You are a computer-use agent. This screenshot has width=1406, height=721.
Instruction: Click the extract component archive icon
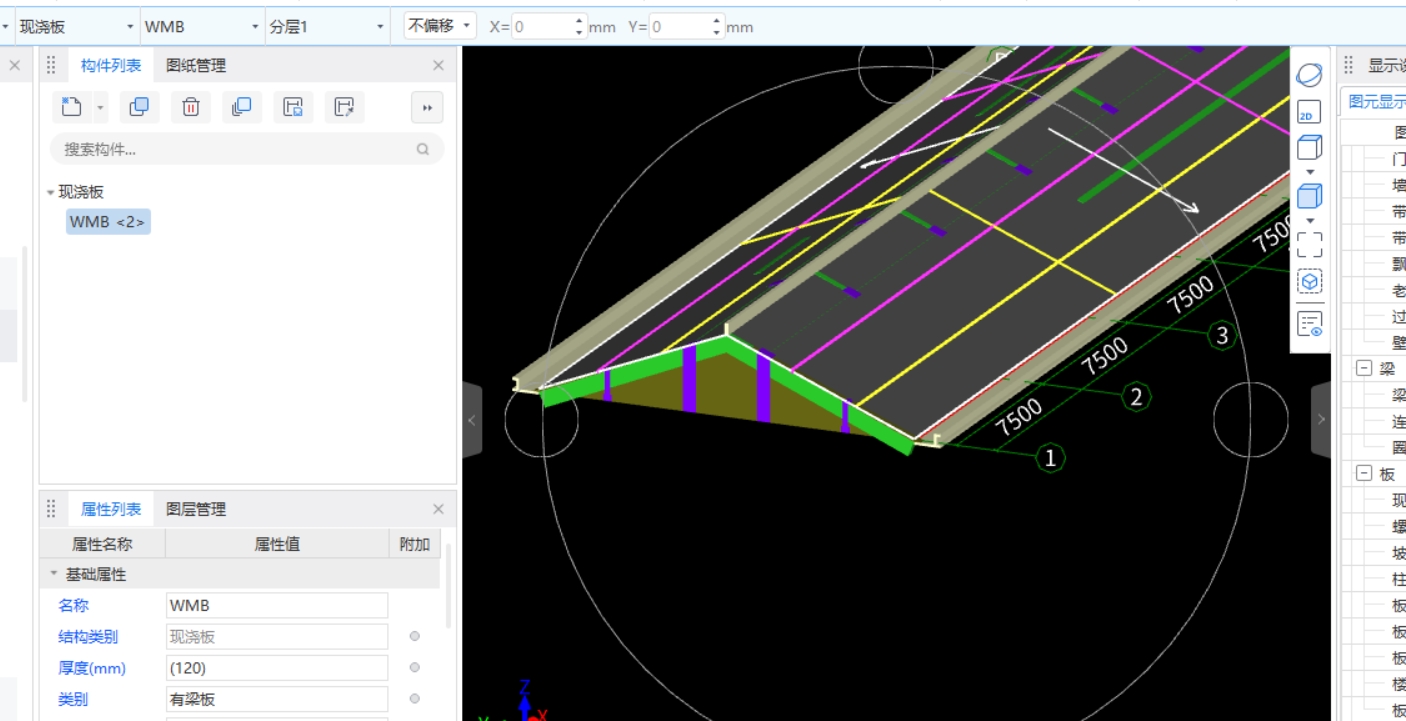(x=345, y=107)
